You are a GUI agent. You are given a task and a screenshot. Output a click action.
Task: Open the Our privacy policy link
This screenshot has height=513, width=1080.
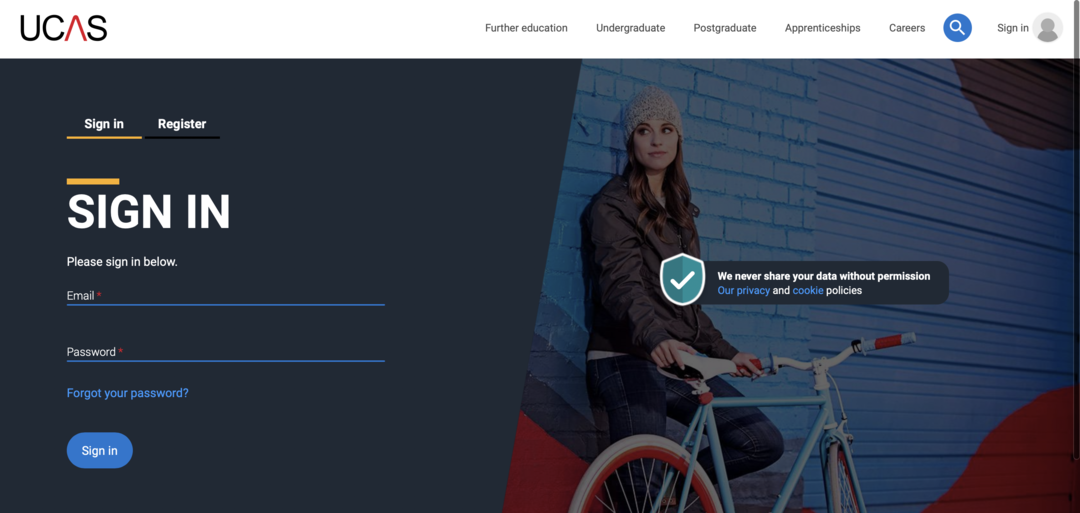coord(743,291)
